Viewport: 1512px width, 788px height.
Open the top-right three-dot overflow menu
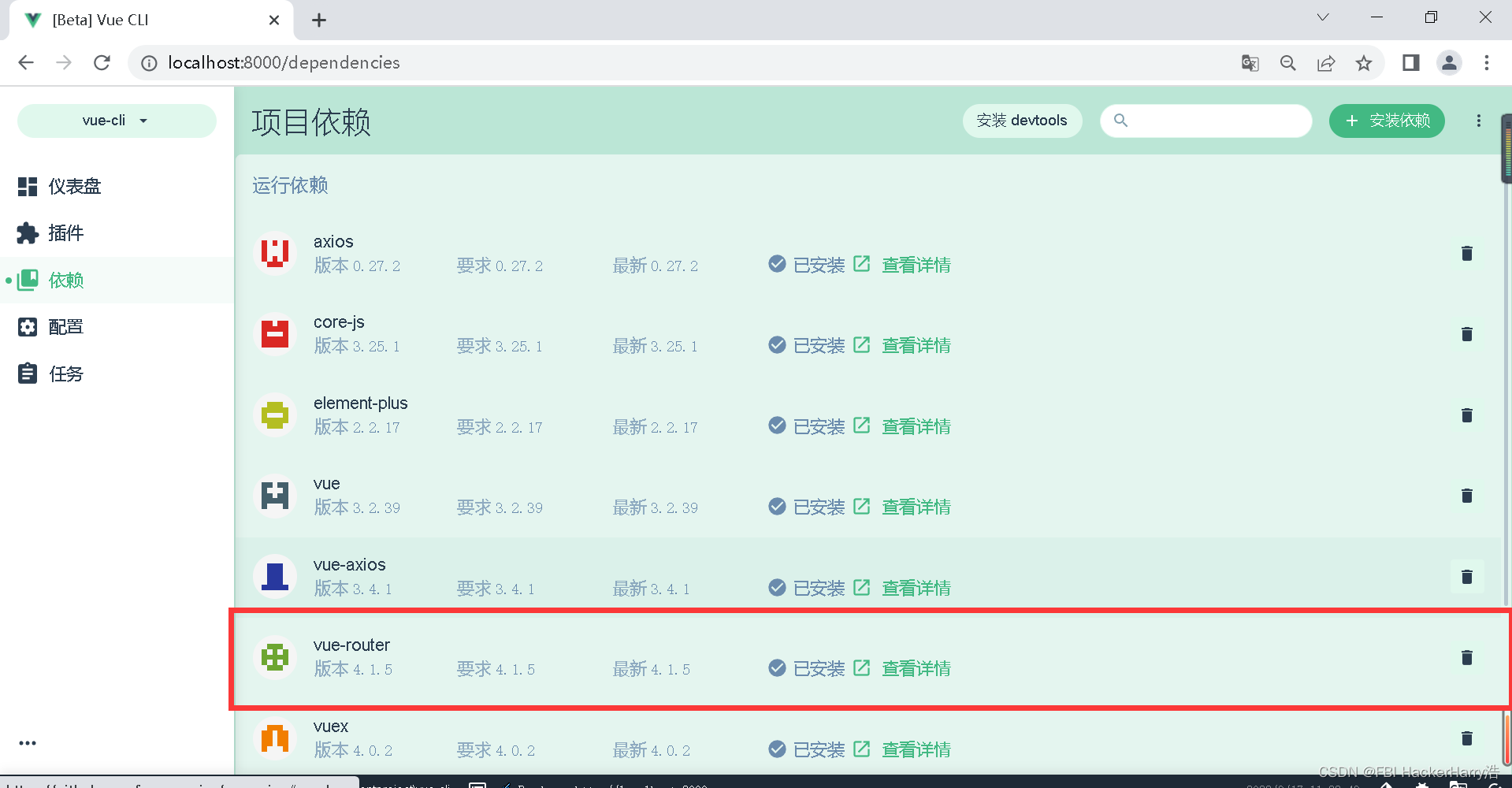[x=1478, y=121]
